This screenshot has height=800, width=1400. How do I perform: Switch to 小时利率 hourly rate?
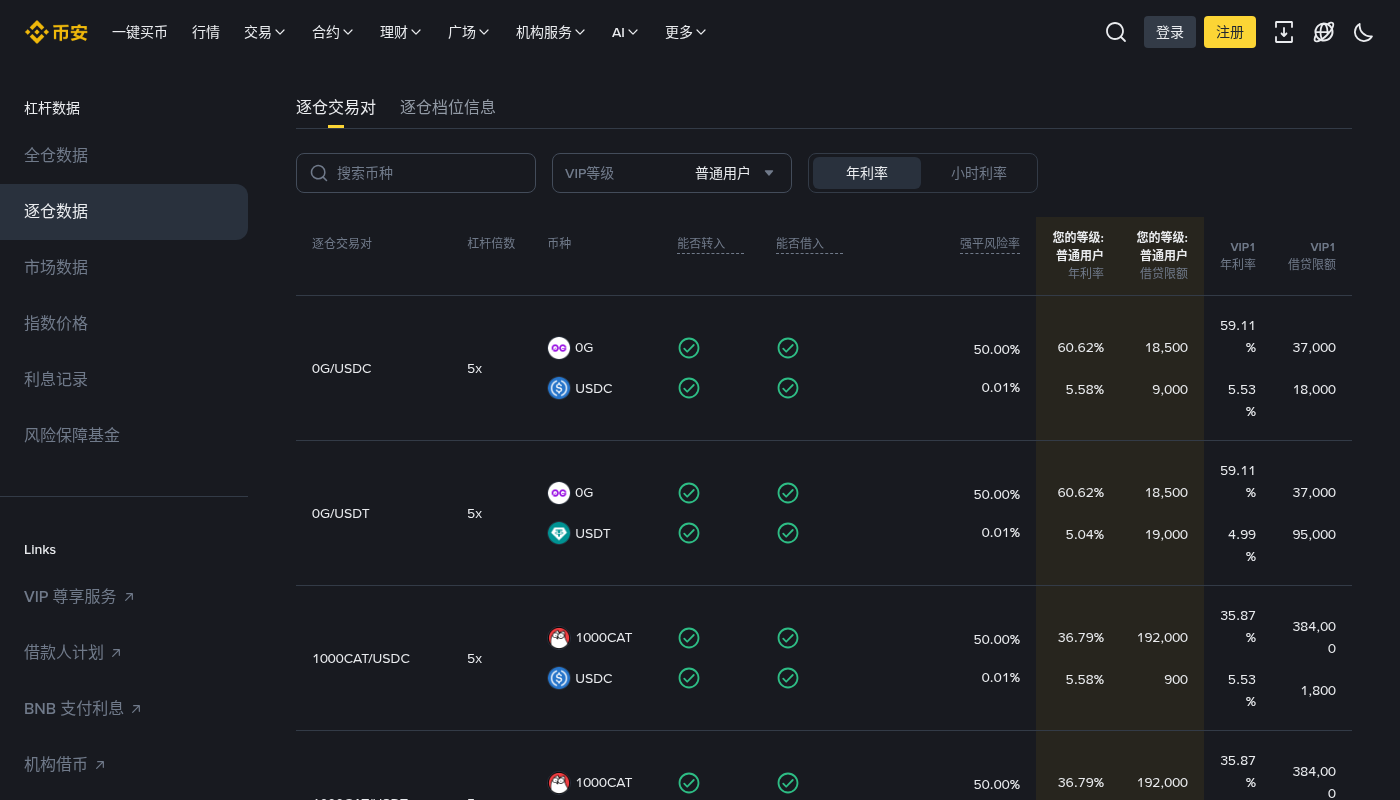[979, 173]
